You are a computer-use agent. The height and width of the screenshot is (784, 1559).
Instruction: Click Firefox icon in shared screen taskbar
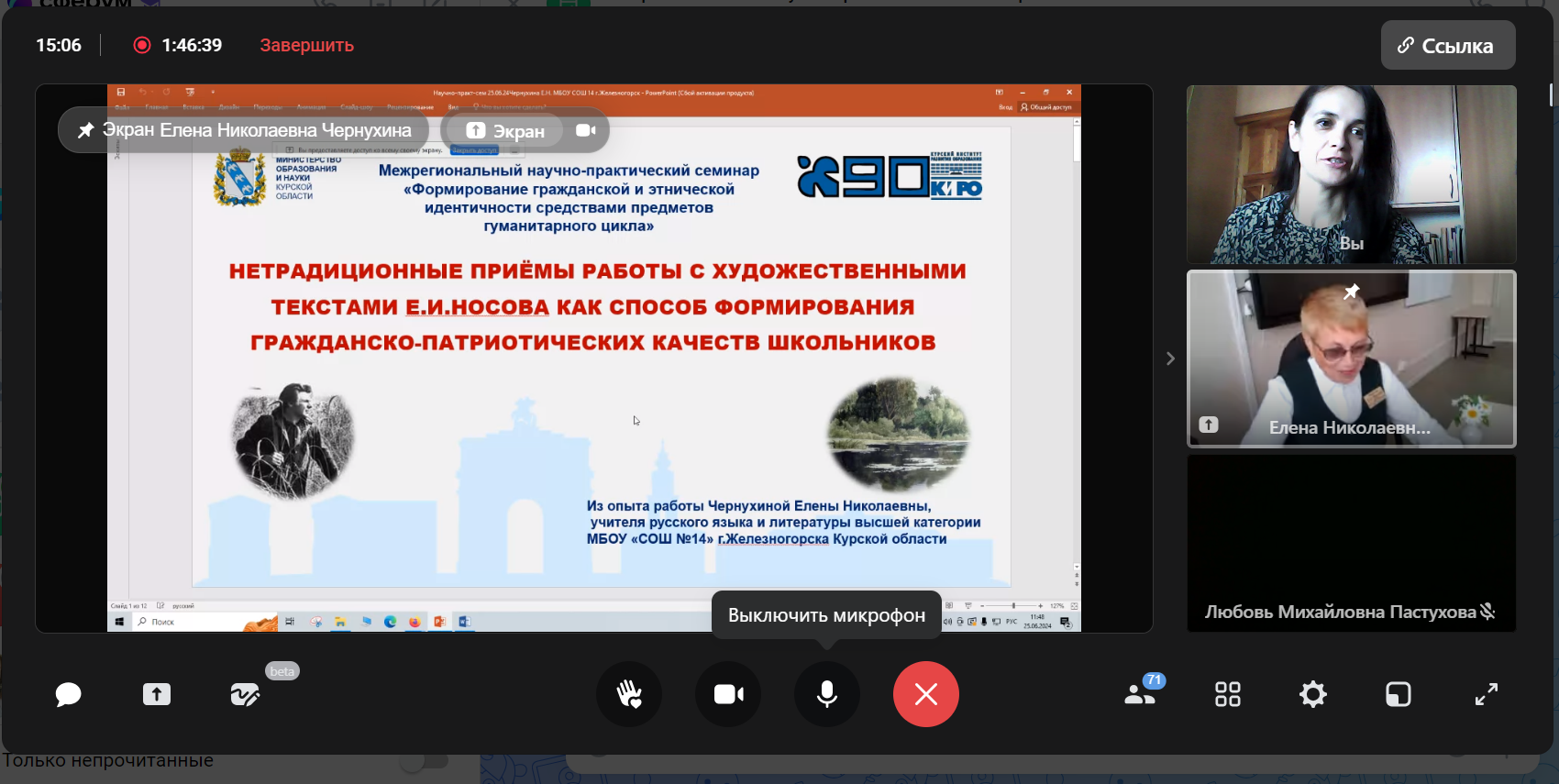coord(415,622)
